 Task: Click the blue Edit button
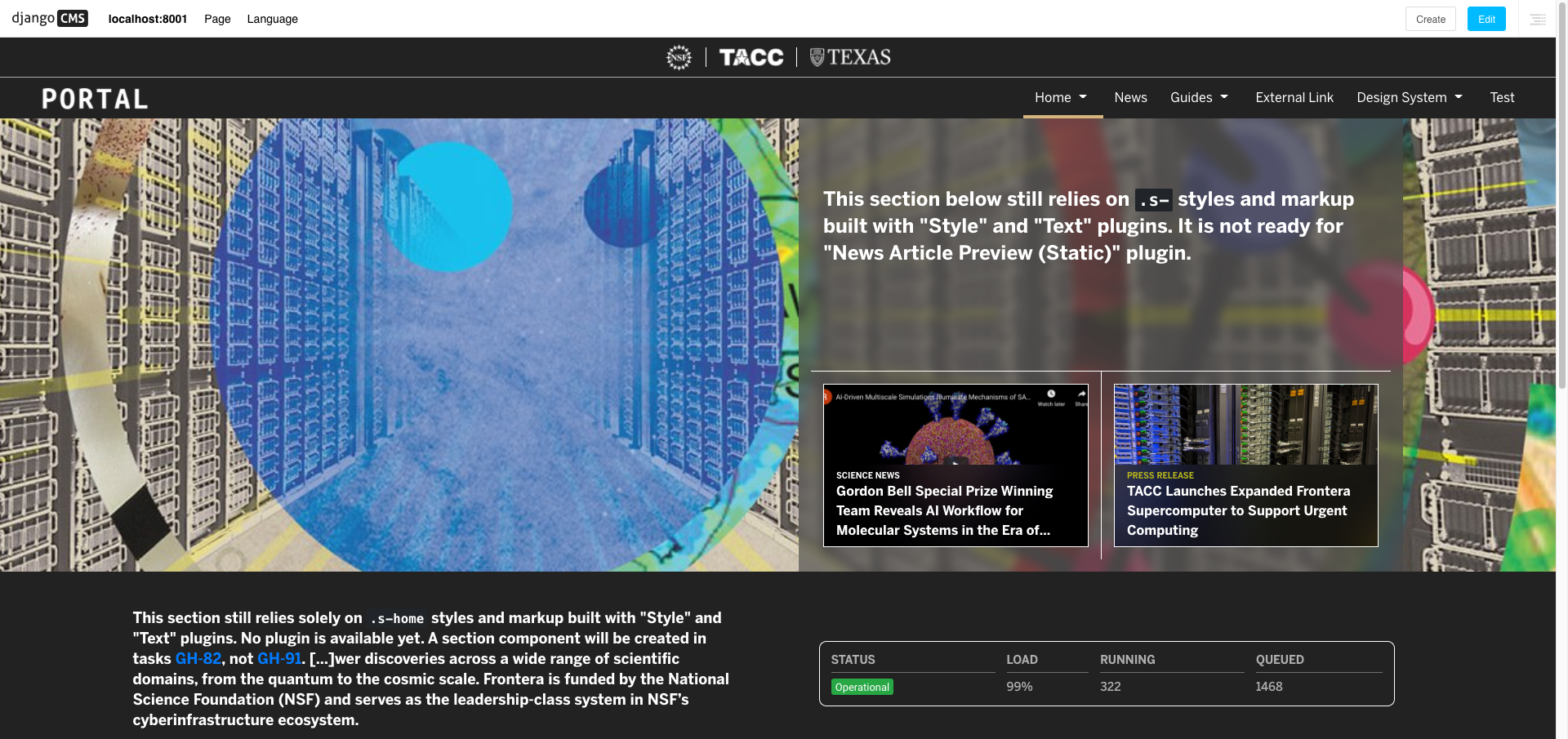(x=1486, y=19)
